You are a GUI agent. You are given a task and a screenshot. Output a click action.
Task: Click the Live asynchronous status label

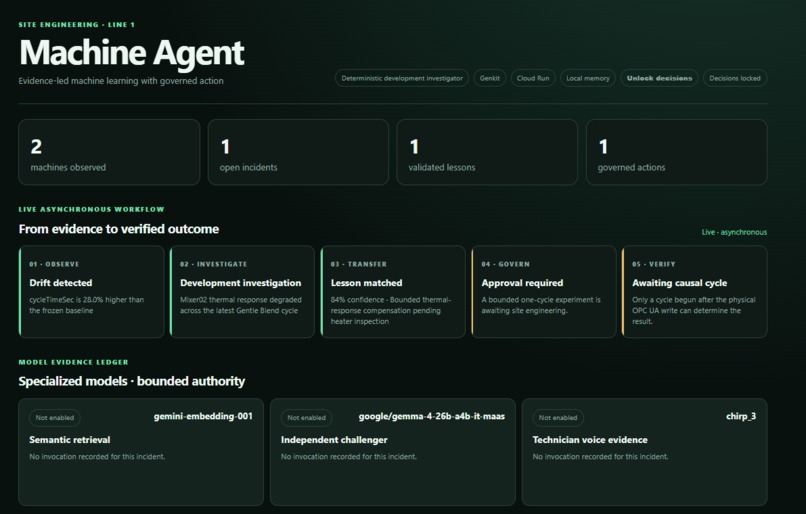coord(734,232)
